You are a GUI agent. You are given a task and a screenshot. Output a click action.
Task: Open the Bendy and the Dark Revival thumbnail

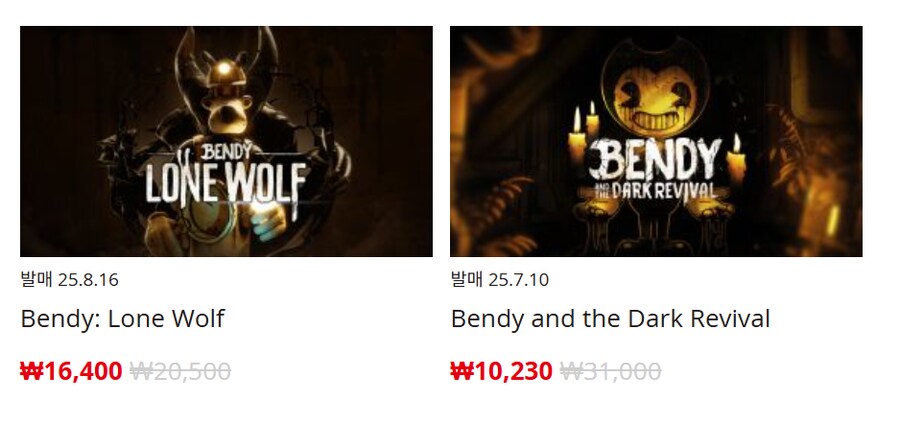[x=656, y=141]
